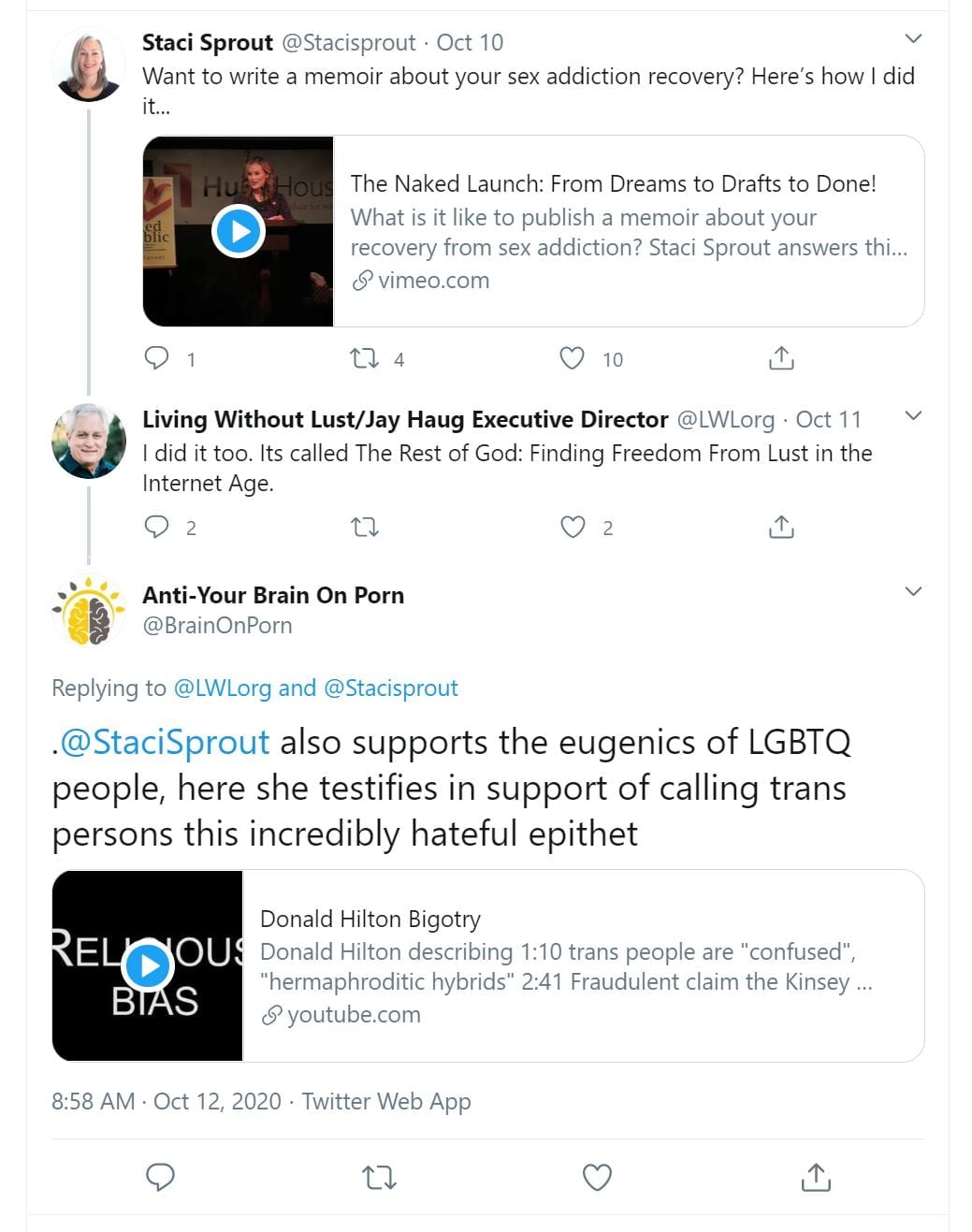The width and height of the screenshot is (972, 1232).
Task: Retweet the Living Without Lust tweet
Action: (364, 528)
